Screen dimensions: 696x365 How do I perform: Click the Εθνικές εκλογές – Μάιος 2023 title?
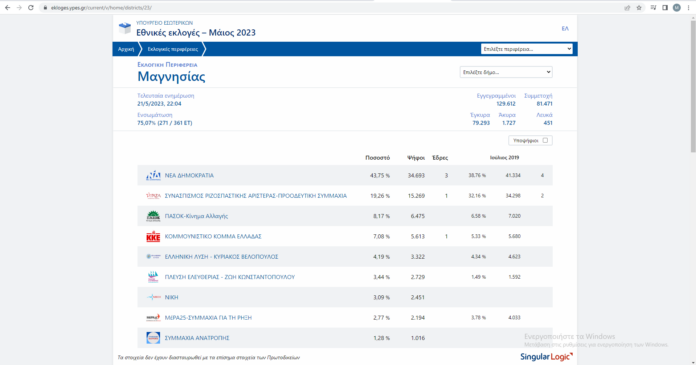(x=196, y=32)
